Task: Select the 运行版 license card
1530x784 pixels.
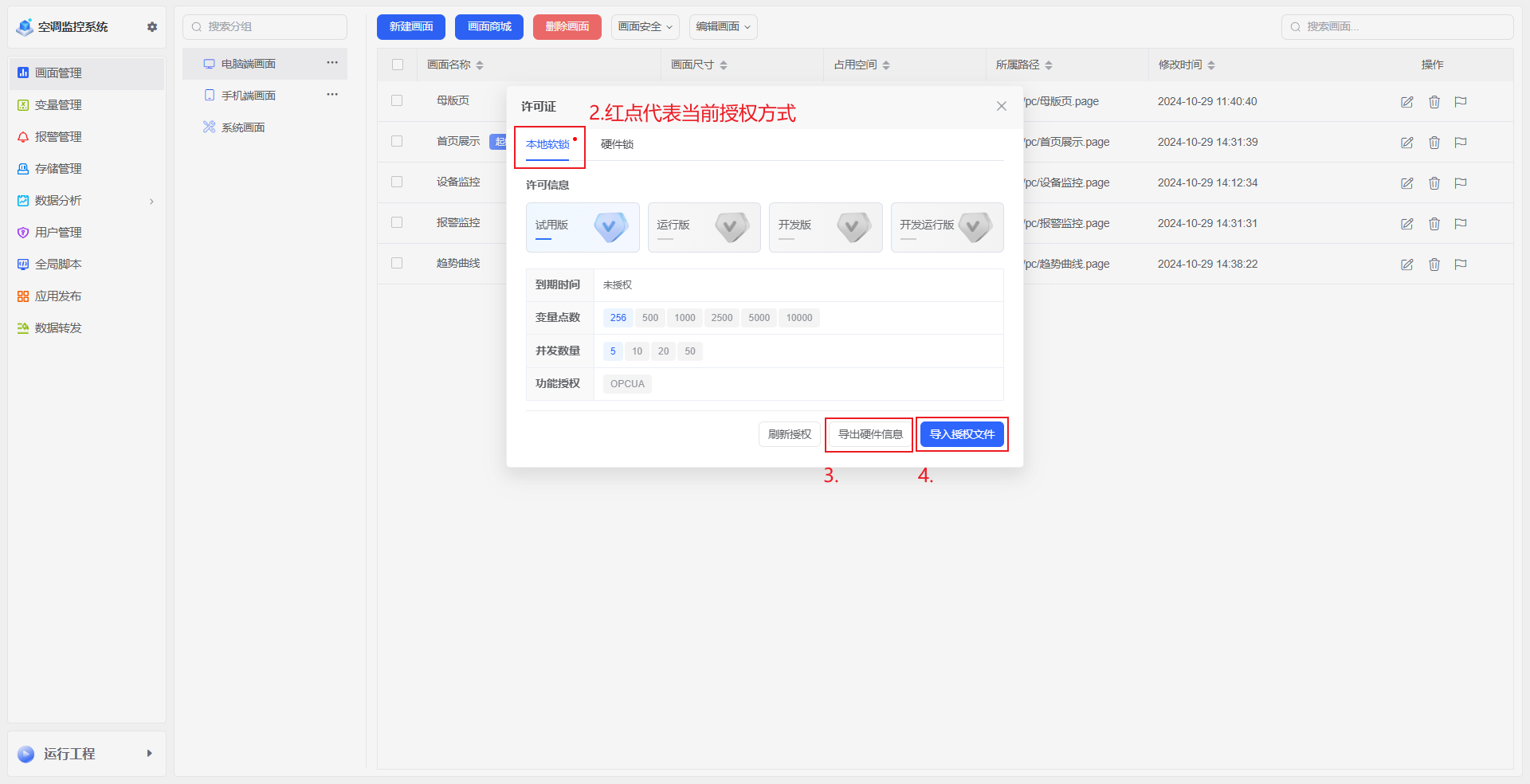Action: pyautogui.click(x=704, y=227)
